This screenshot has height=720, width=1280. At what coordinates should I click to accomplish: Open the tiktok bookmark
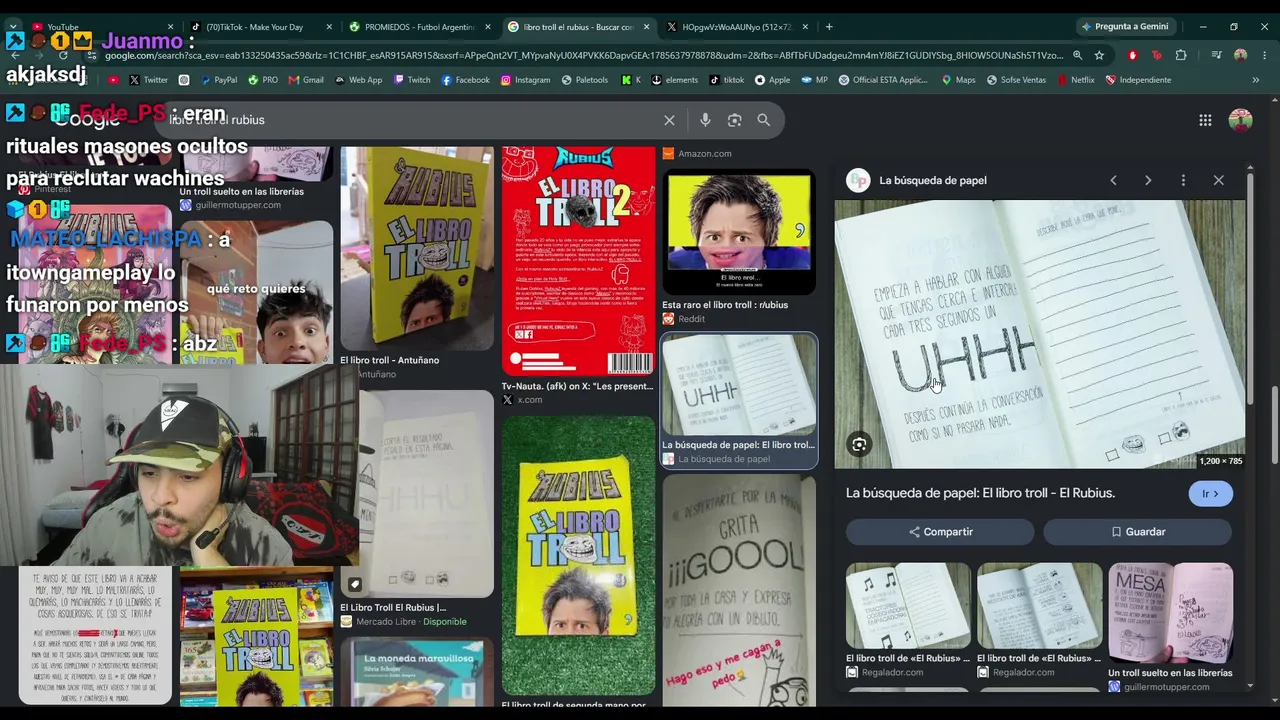[726, 80]
